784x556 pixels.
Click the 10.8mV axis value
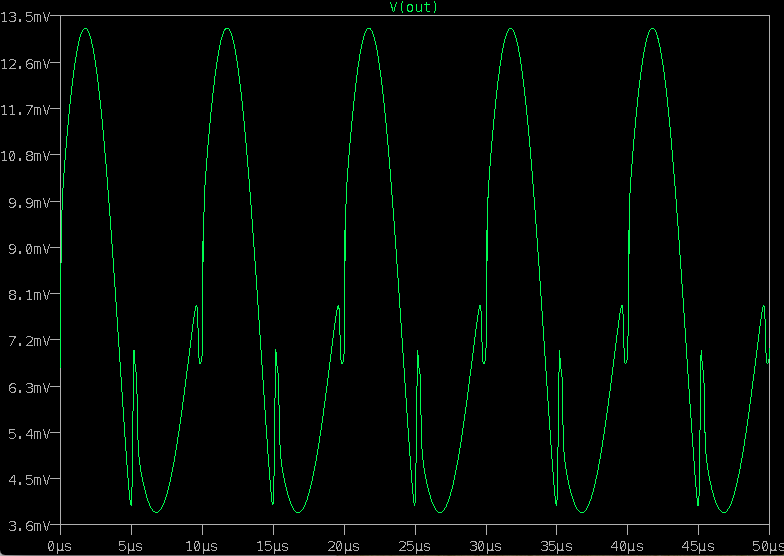25,156
